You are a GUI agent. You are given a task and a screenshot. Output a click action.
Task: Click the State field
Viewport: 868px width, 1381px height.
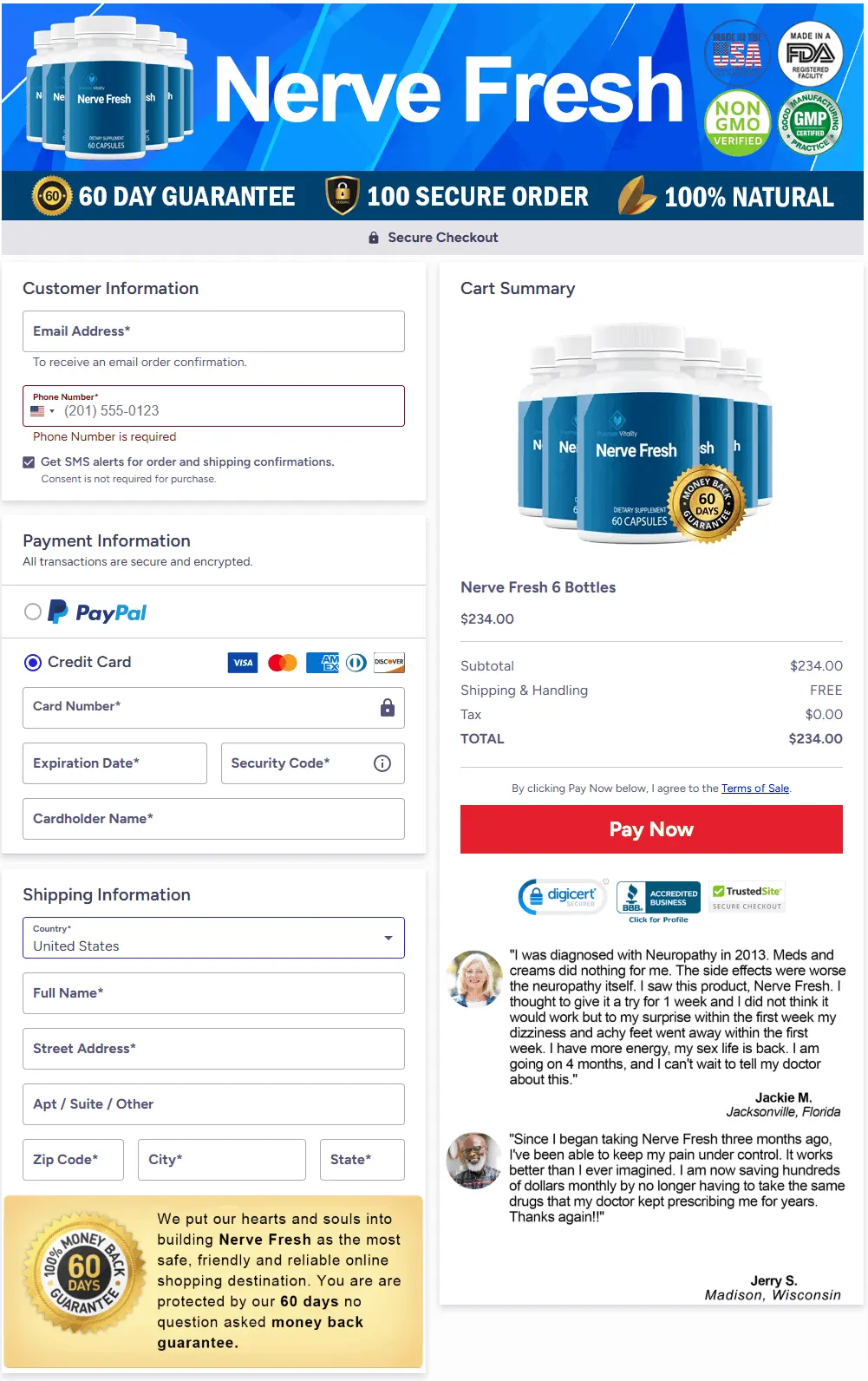click(362, 1160)
